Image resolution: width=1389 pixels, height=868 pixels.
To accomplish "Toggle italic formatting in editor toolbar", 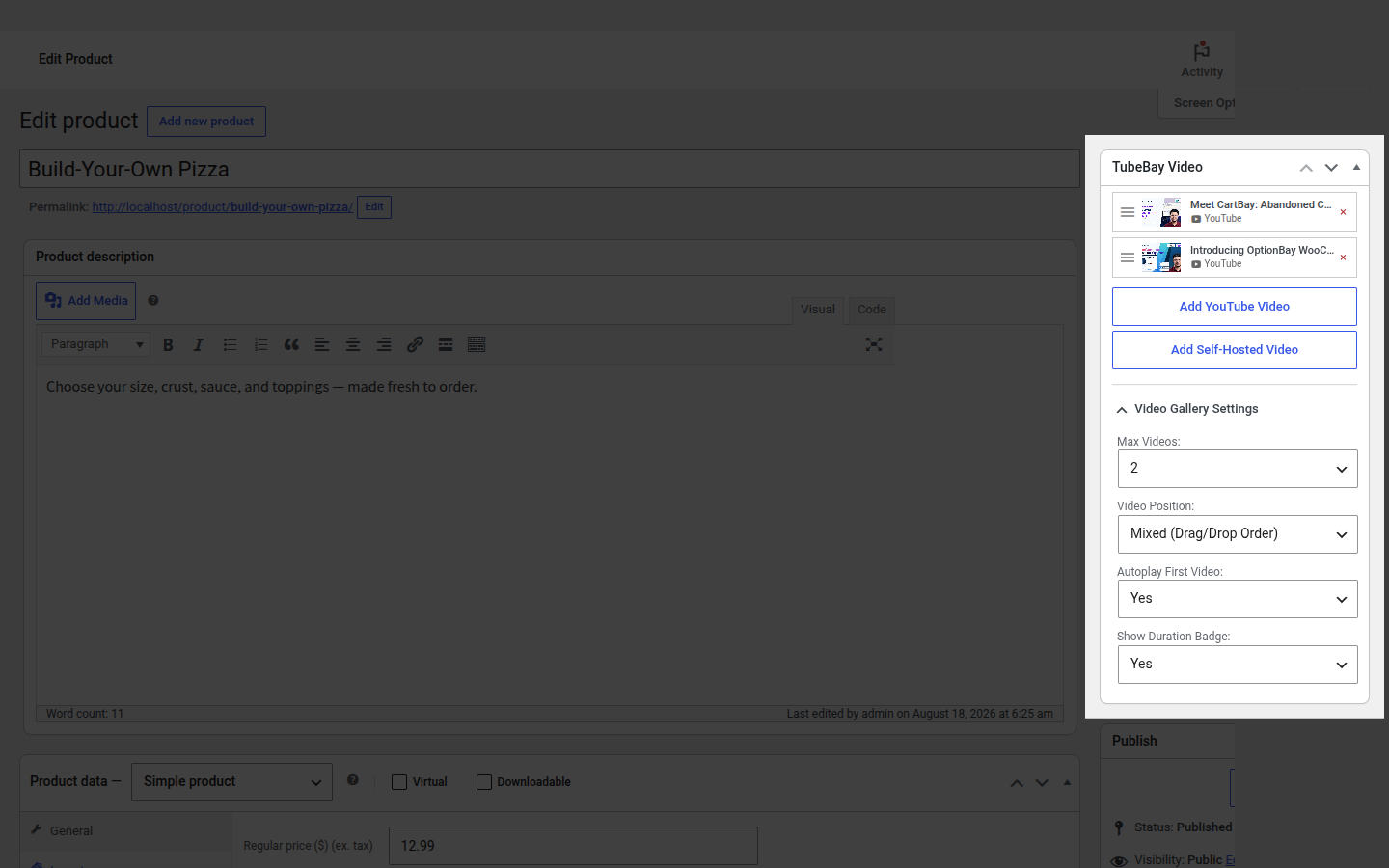I will point(199,344).
